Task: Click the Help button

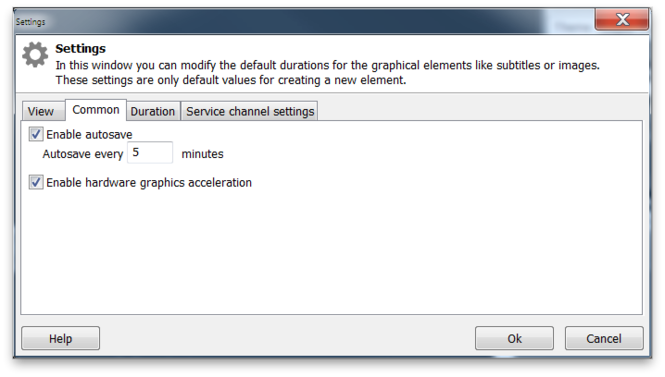Action: [x=61, y=338]
